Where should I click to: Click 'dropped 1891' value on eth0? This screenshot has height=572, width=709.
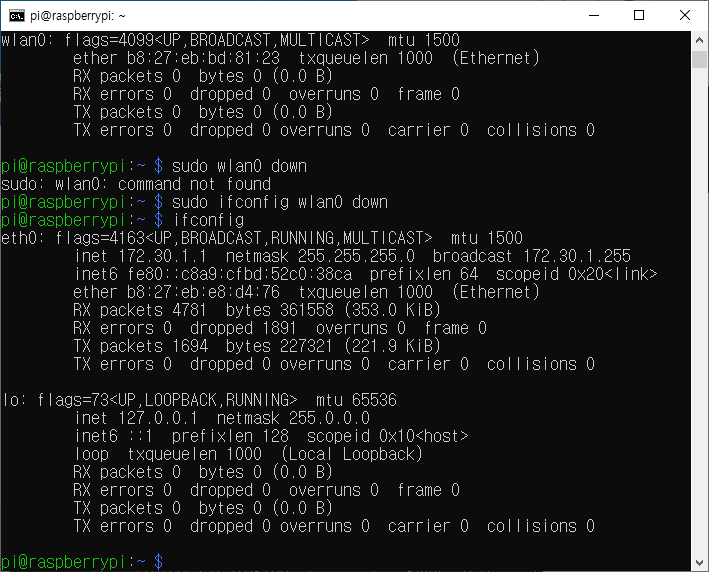(x=243, y=328)
